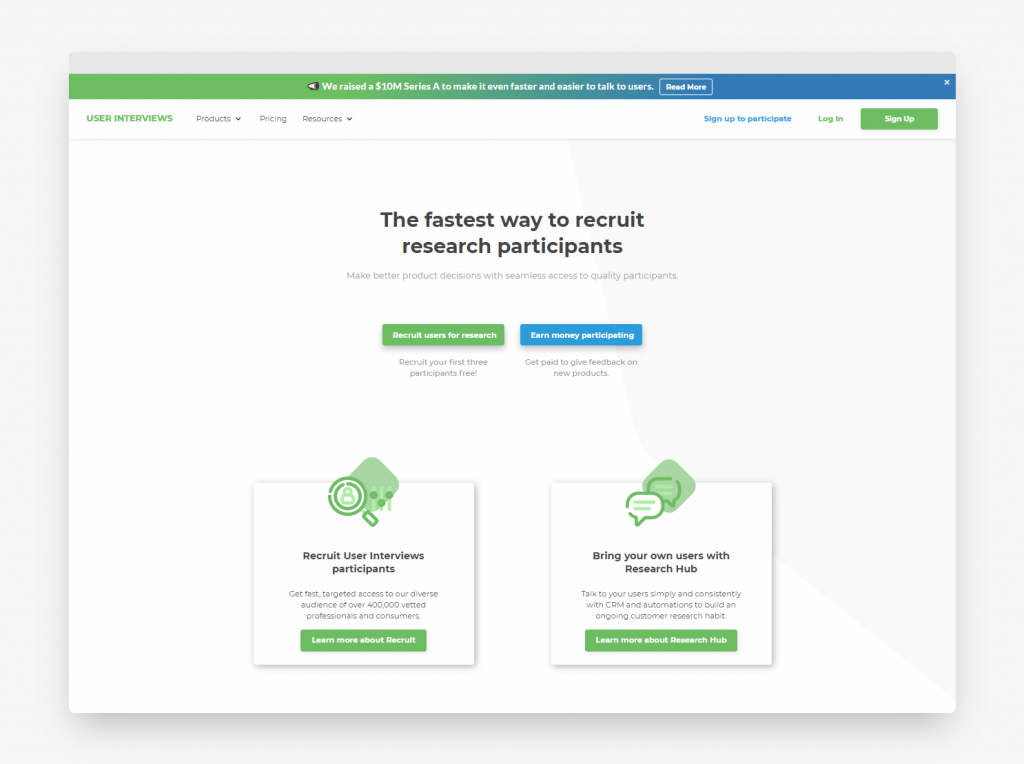Click Learn more about Research Hub button
Image resolution: width=1024 pixels, height=764 pixels.
tap(661, 640)
